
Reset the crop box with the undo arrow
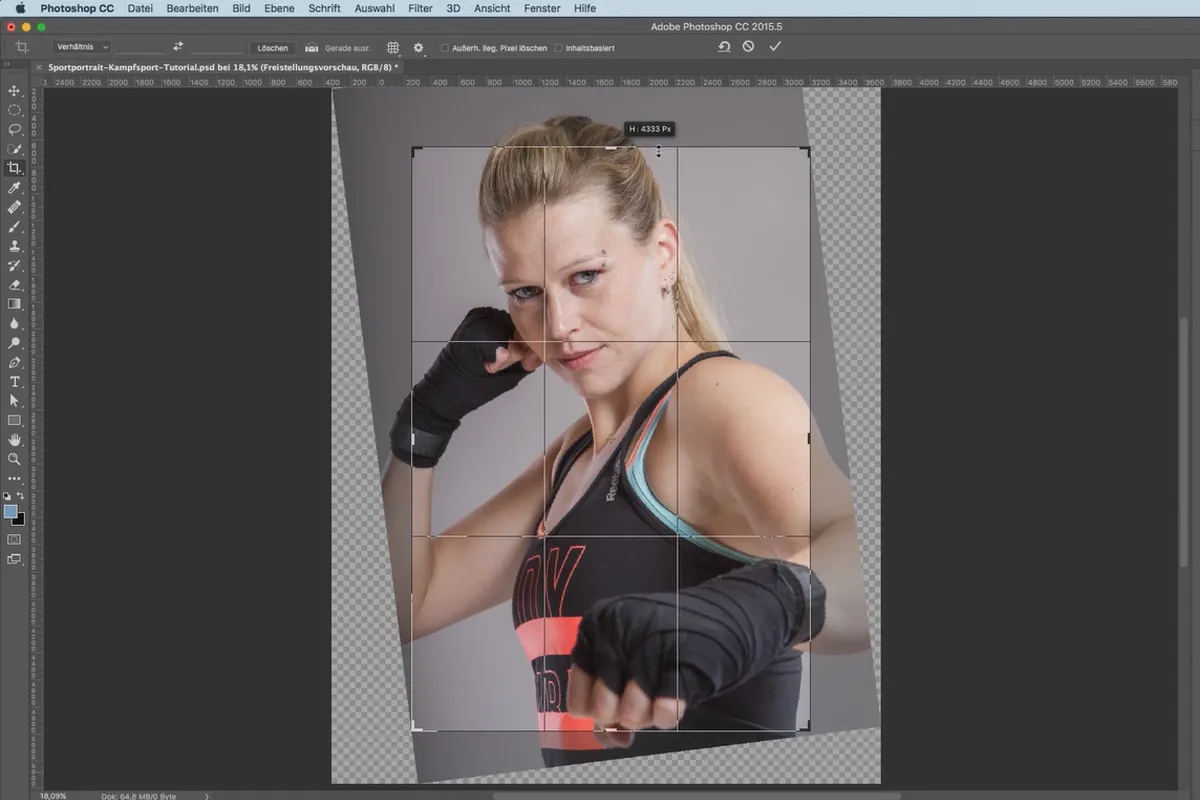pyautogui.click(x=723, y=47)
